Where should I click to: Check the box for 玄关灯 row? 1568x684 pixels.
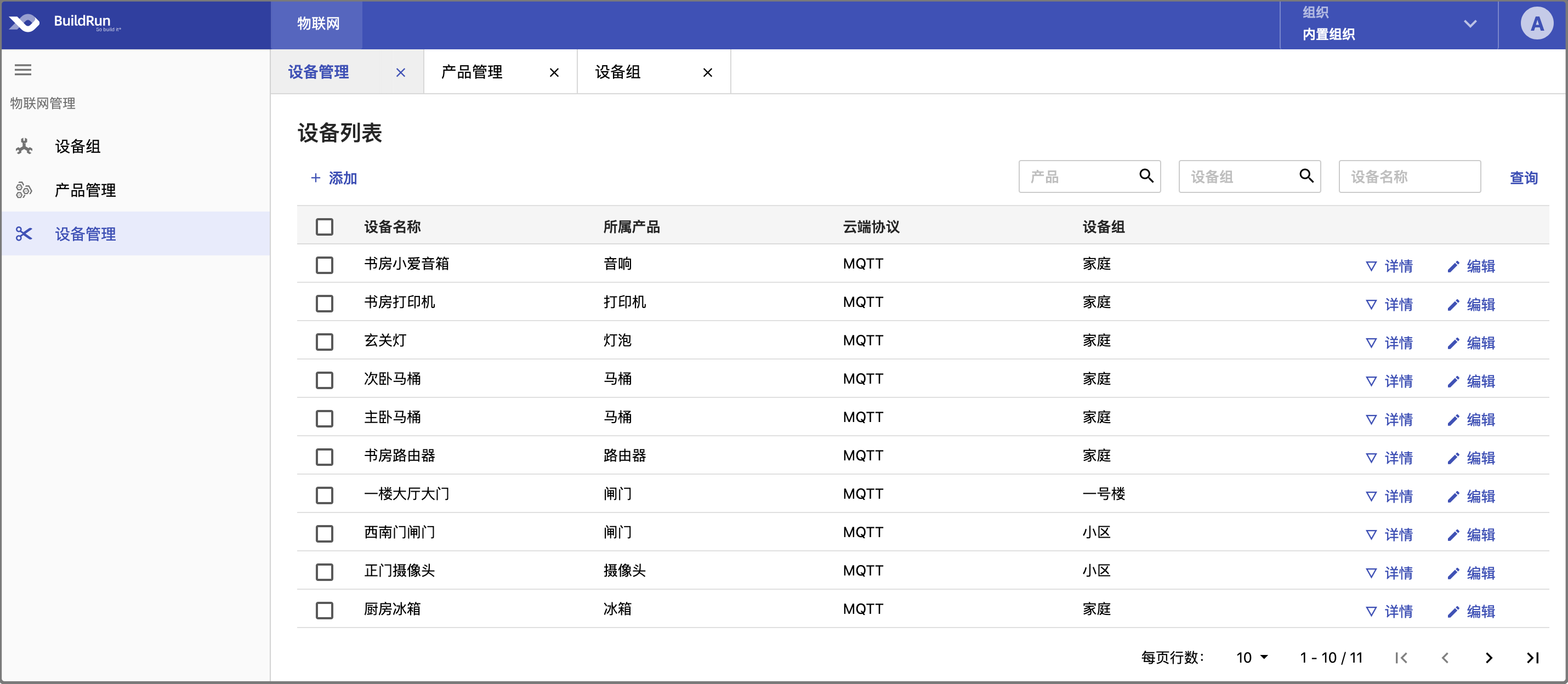[325, 341]
